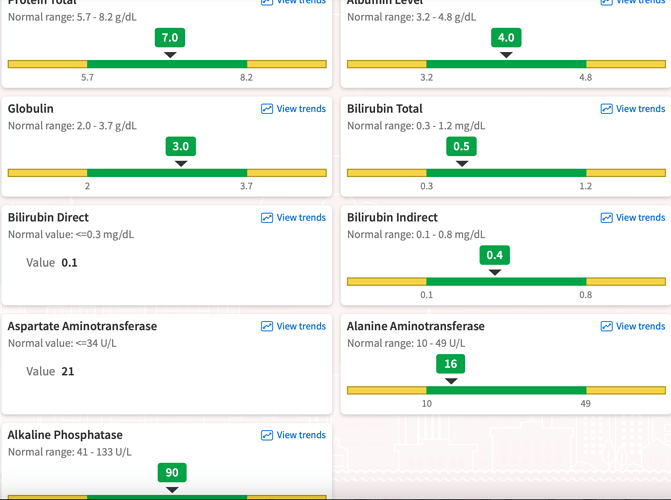Click the Bilirubin Indirect trend chart icon
671x500 pixels.
(x=606, y=218)
